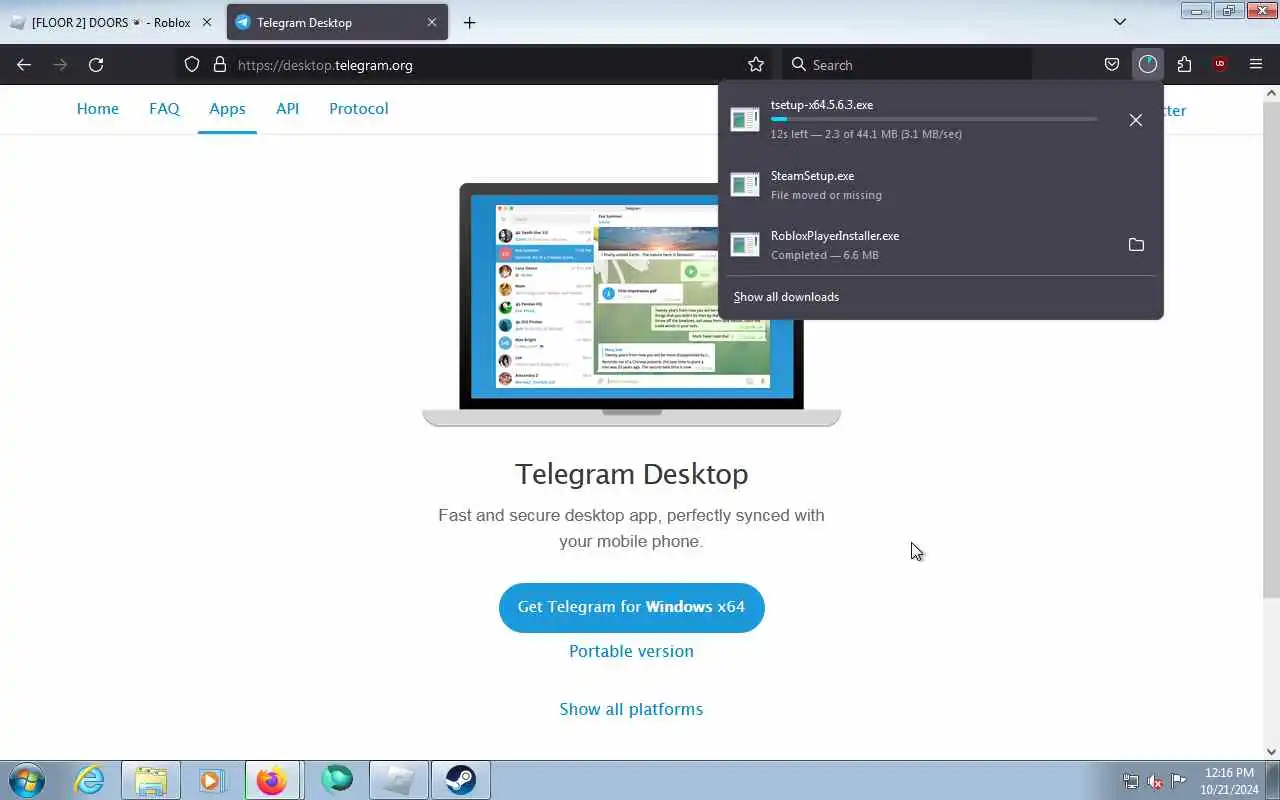Open the API navigation link

click(287, 109)
